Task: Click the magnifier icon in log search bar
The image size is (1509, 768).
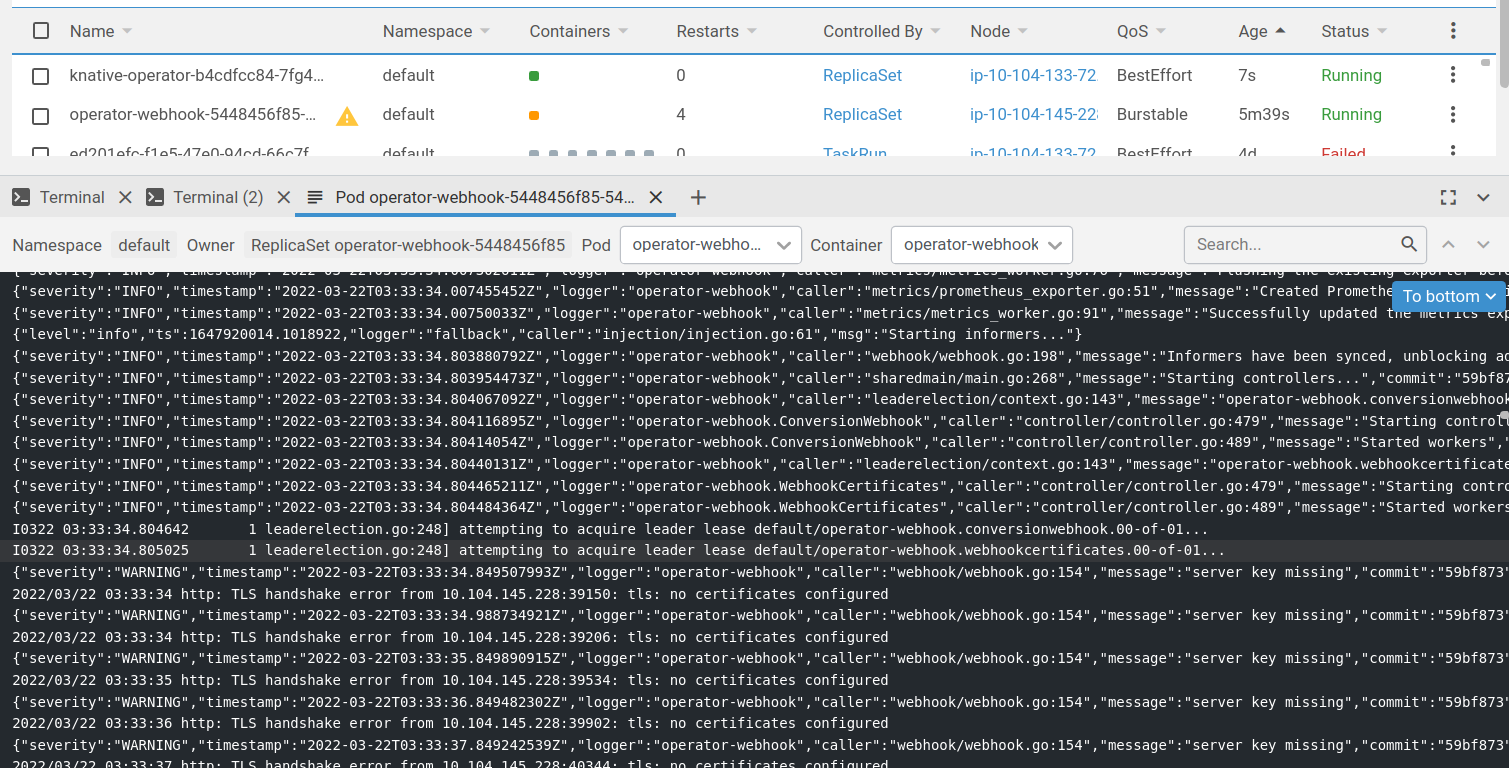Action: click(x=1409, y=244)
